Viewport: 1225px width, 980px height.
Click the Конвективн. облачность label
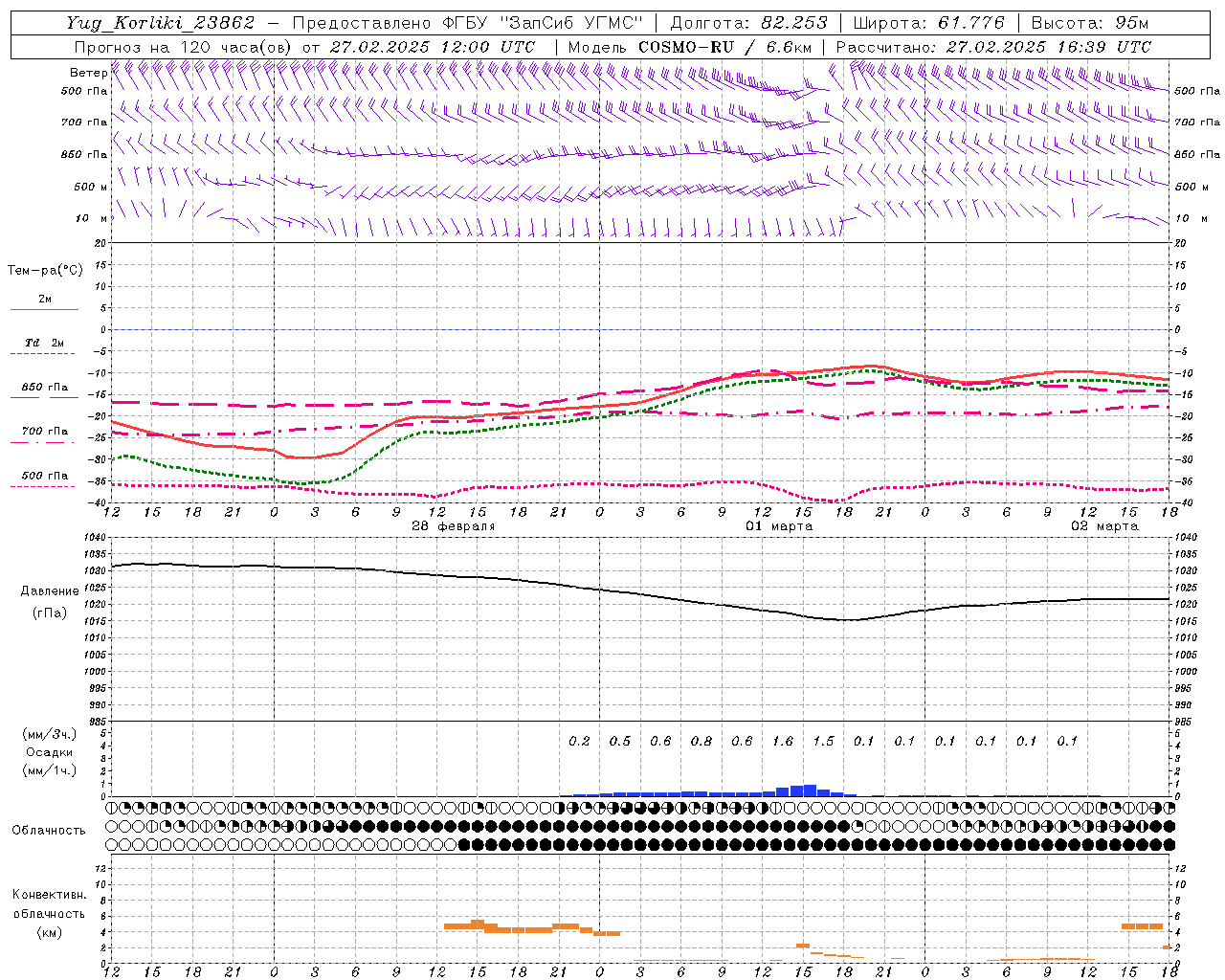[x=50, y=903]
